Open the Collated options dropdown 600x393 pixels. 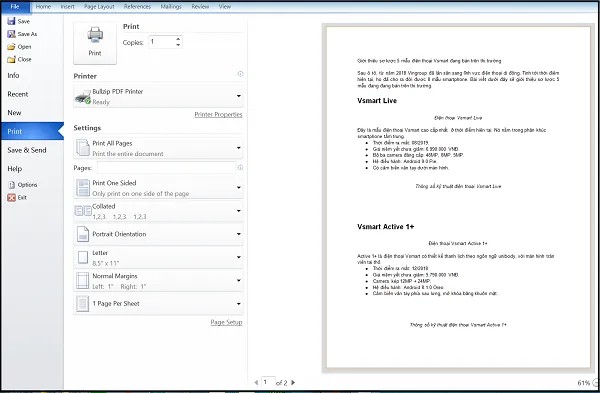point(158,211)
